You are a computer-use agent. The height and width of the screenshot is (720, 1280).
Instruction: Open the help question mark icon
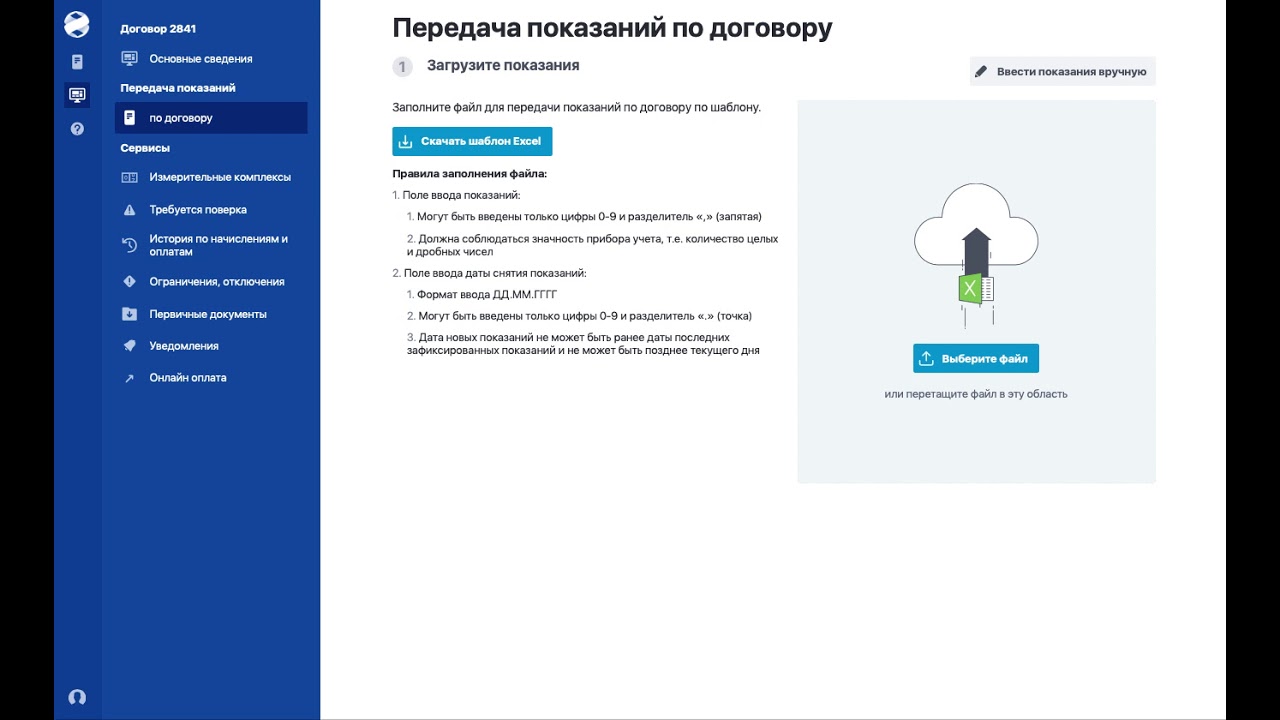(x=77, y=129)
